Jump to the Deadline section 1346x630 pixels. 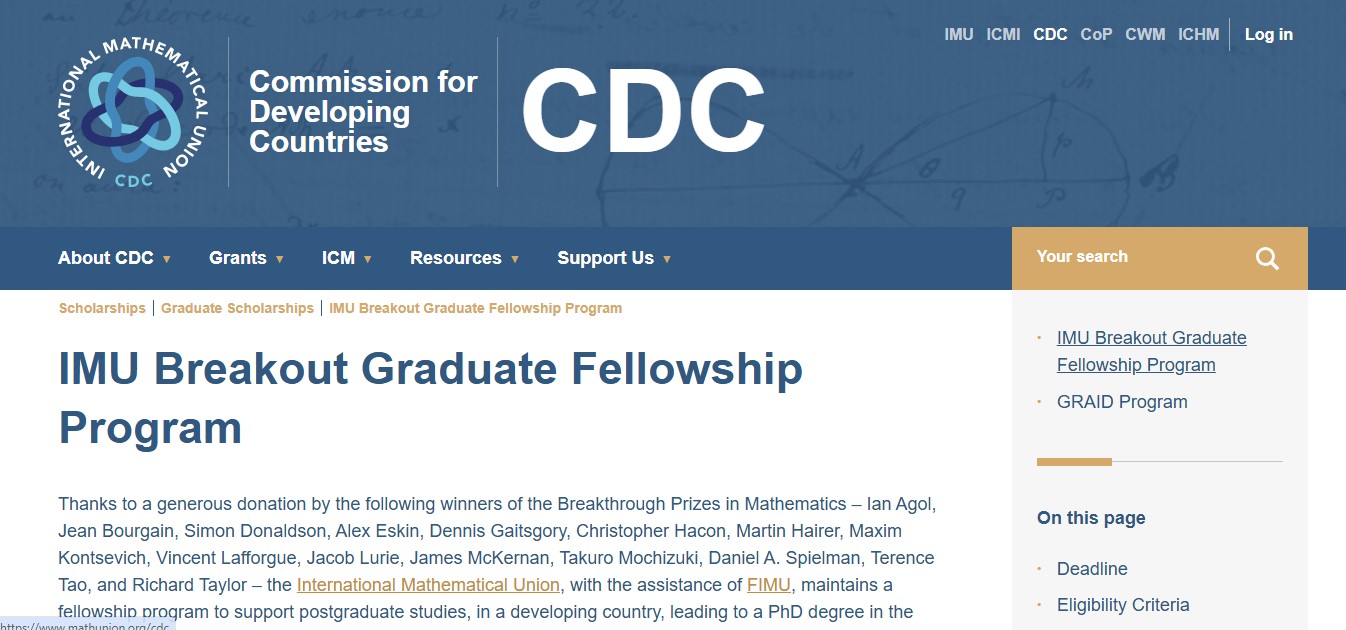click(1092, 569)
